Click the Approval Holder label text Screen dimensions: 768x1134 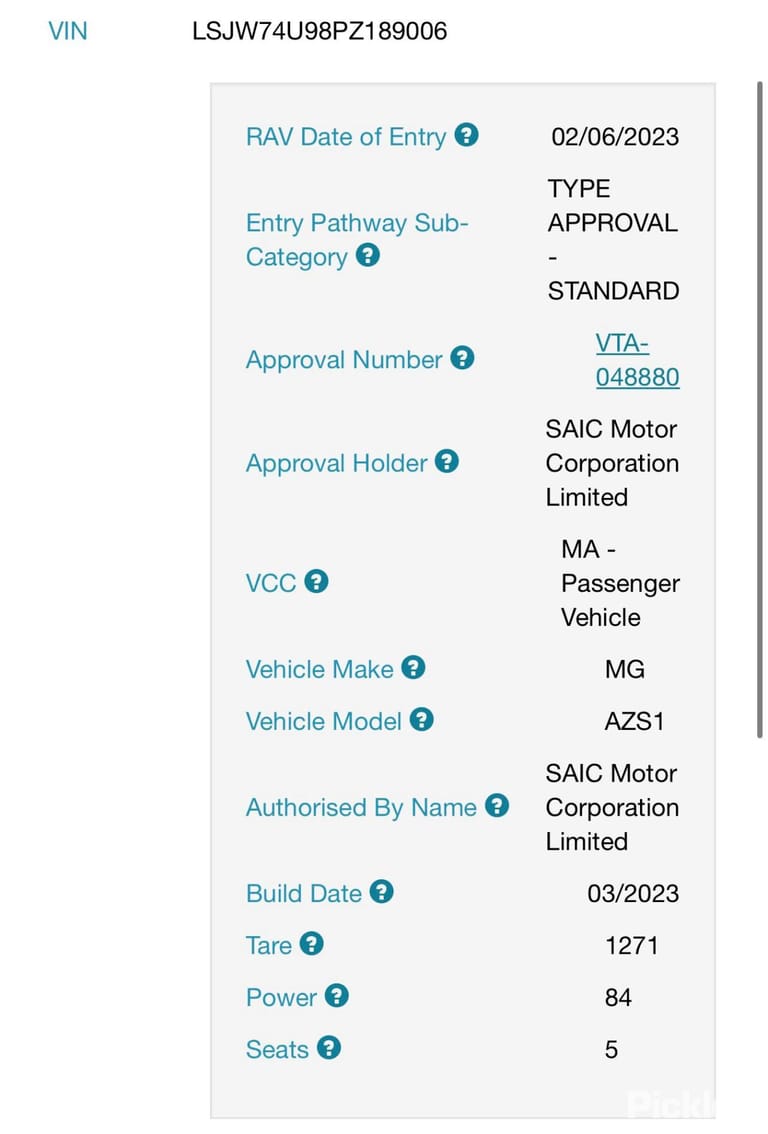(336, 463)
